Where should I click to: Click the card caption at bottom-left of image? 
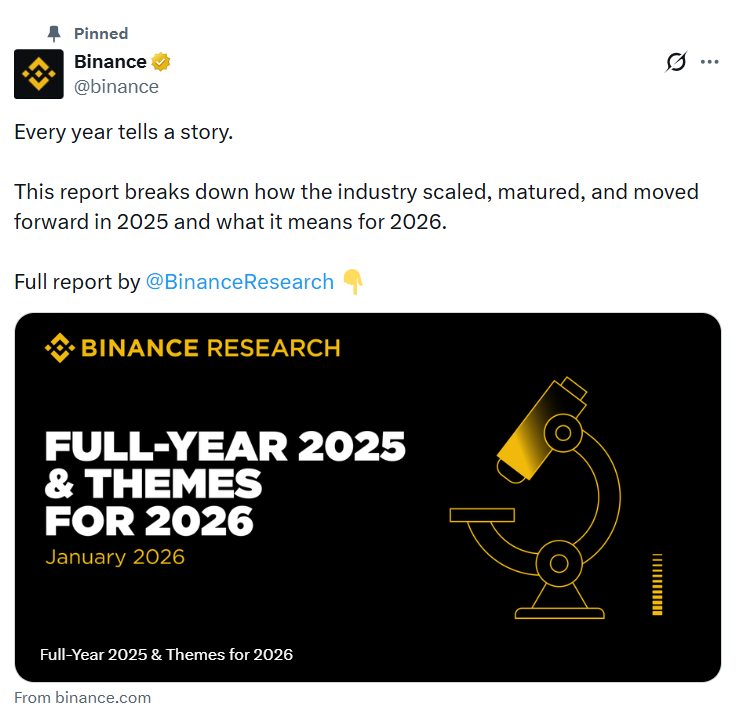pyautogui.click(x=166, y=655)
